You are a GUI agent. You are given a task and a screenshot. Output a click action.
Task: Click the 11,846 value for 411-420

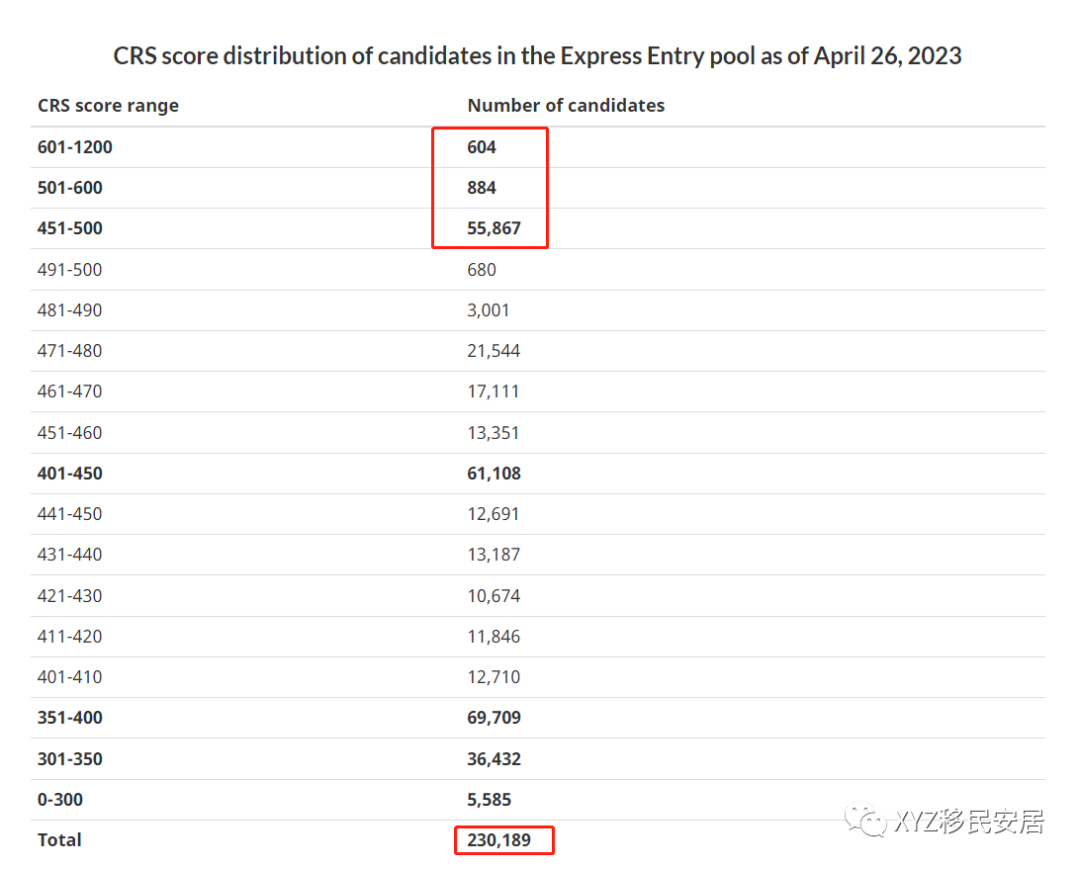[x=494, y=637]
